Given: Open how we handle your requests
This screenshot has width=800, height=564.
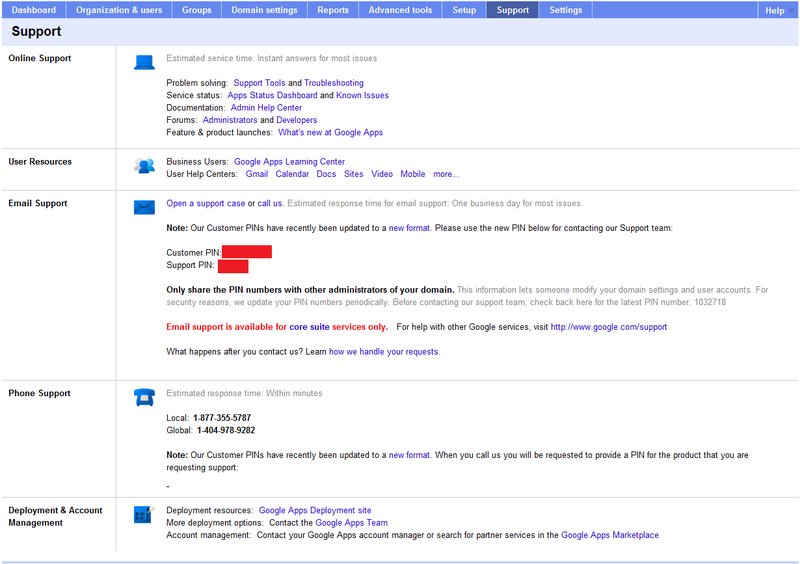Looking at the screenshot, I should pyautogui.click(x=383, y=352).
